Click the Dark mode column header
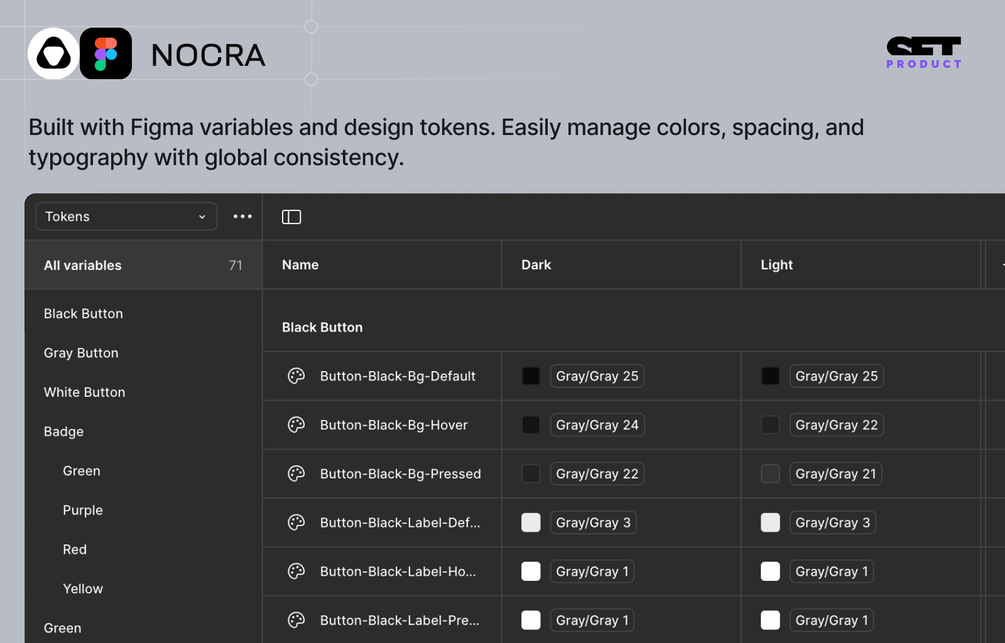This screenshot has height=643, width=1005. 536,265
